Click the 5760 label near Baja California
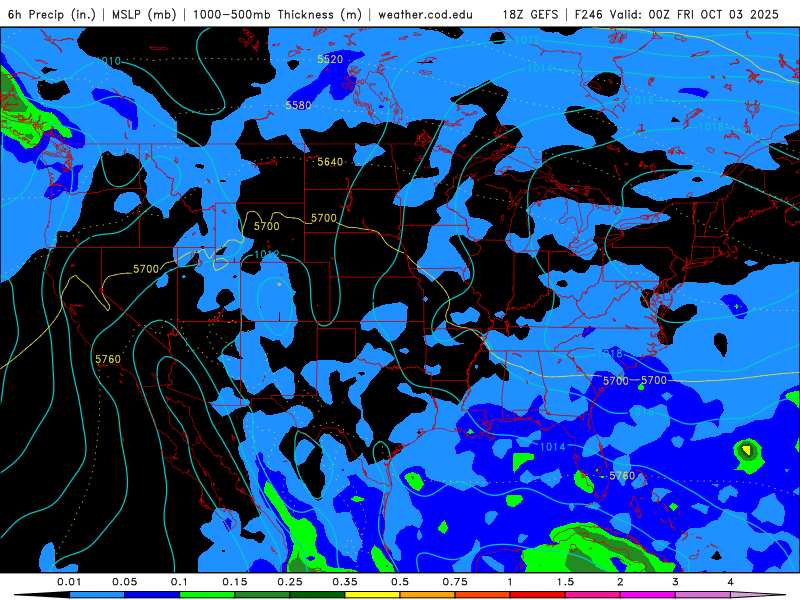Viewport: 800px width, 600px height. point(108,359)
